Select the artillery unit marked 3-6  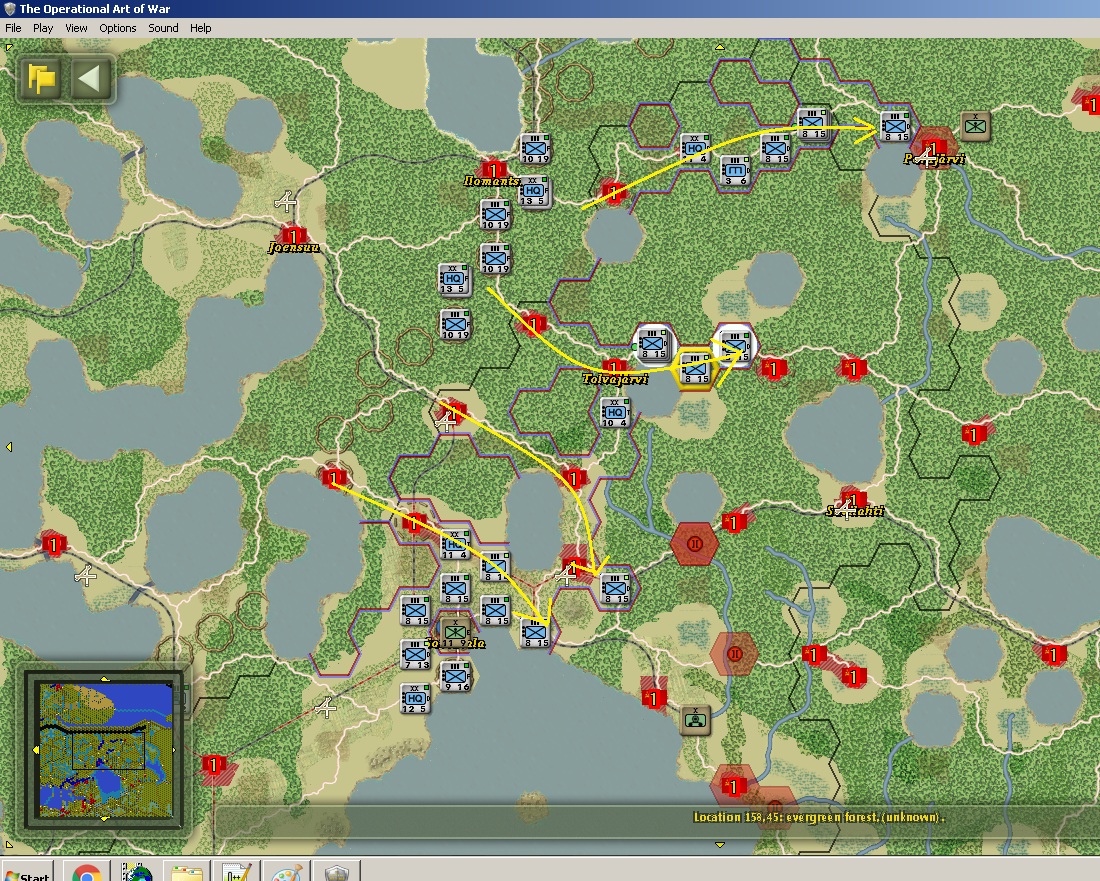pos(735,170)
